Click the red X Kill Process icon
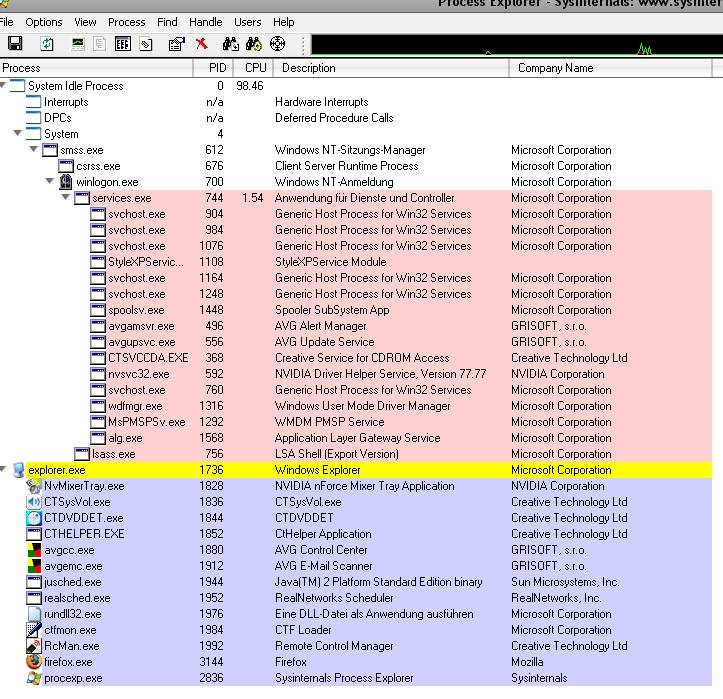This screenshot has width=723, height=699. [201, 44]
